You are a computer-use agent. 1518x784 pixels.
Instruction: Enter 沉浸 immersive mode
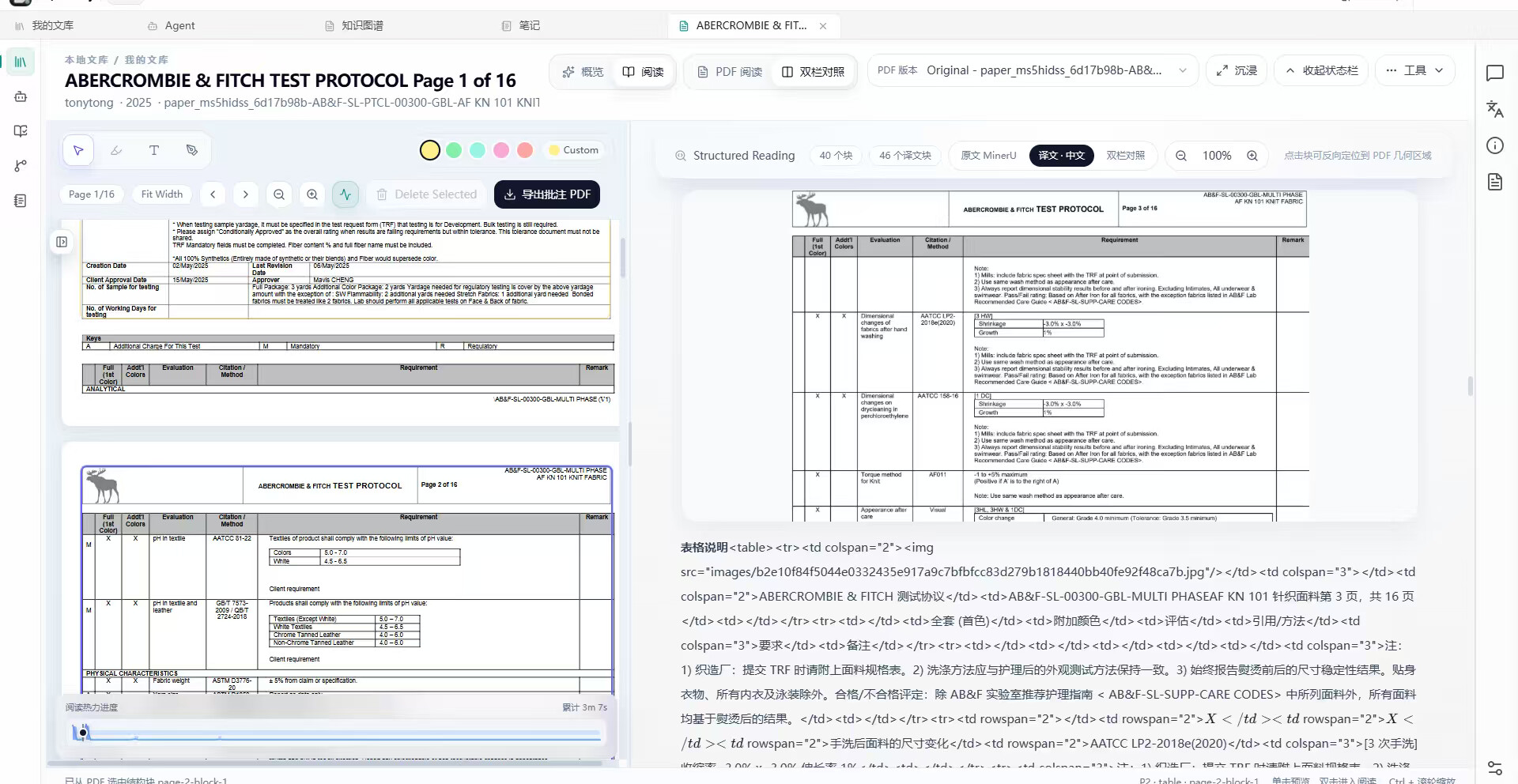click(x=1237, y=70)
